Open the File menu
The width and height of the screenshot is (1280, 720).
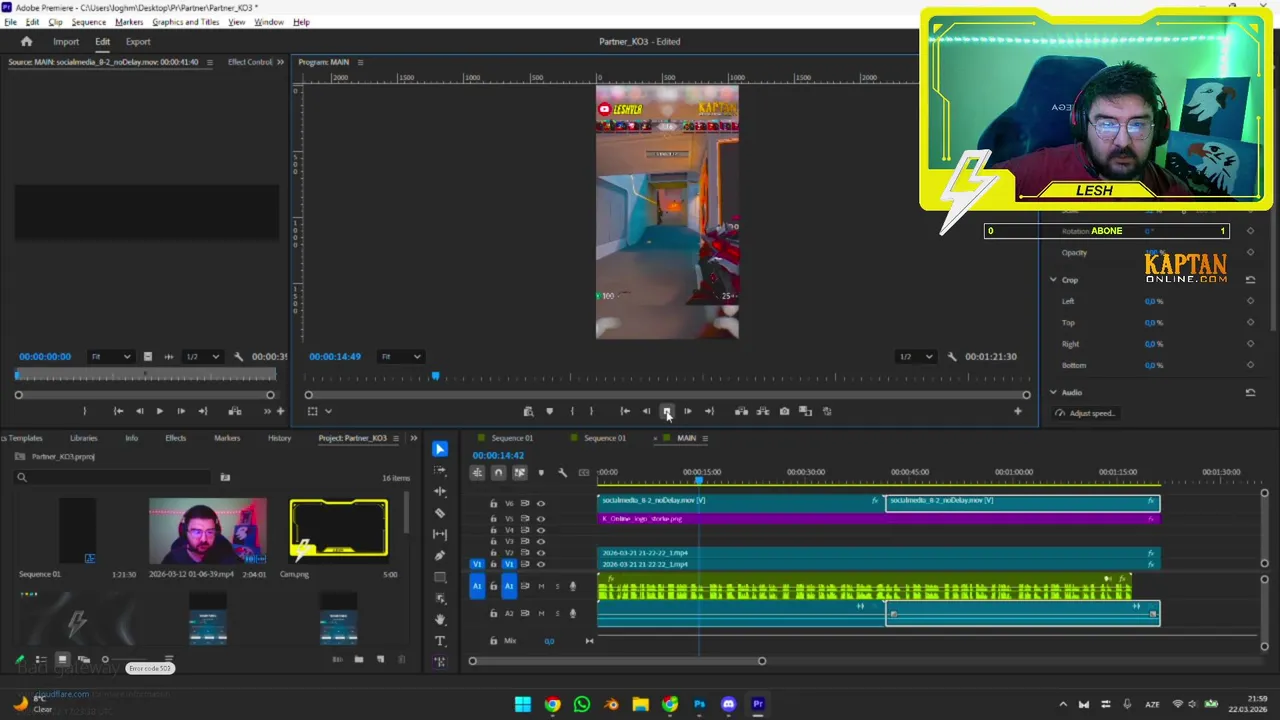[x=10, y=22]
